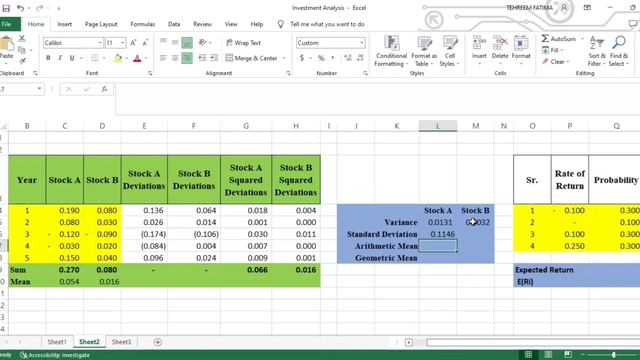Switch to the Review tab
Image resolution: width=640 pixels, height=360 pixels.
tap(202, 24)
